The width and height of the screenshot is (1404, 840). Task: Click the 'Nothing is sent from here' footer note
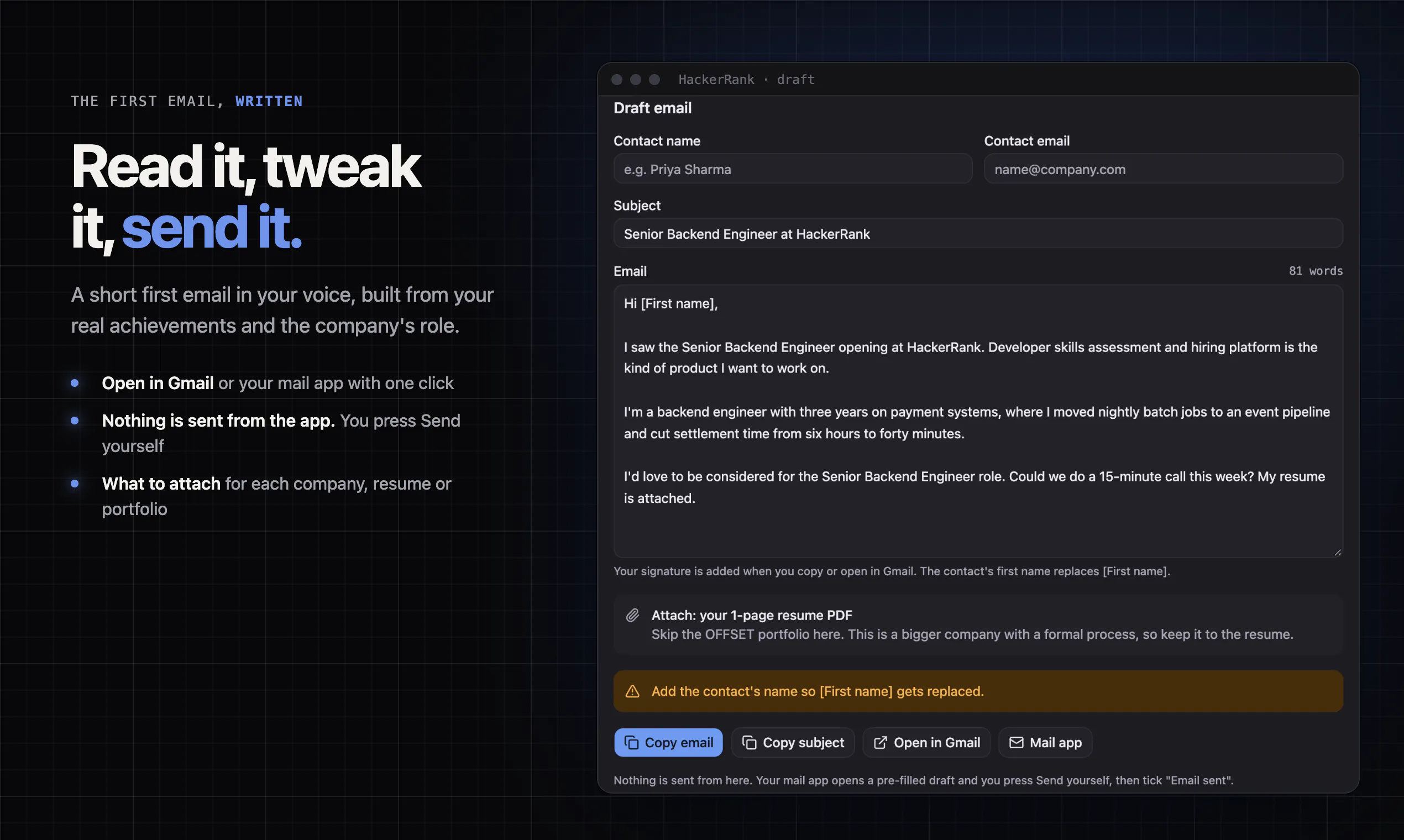(x=923, y=780)
